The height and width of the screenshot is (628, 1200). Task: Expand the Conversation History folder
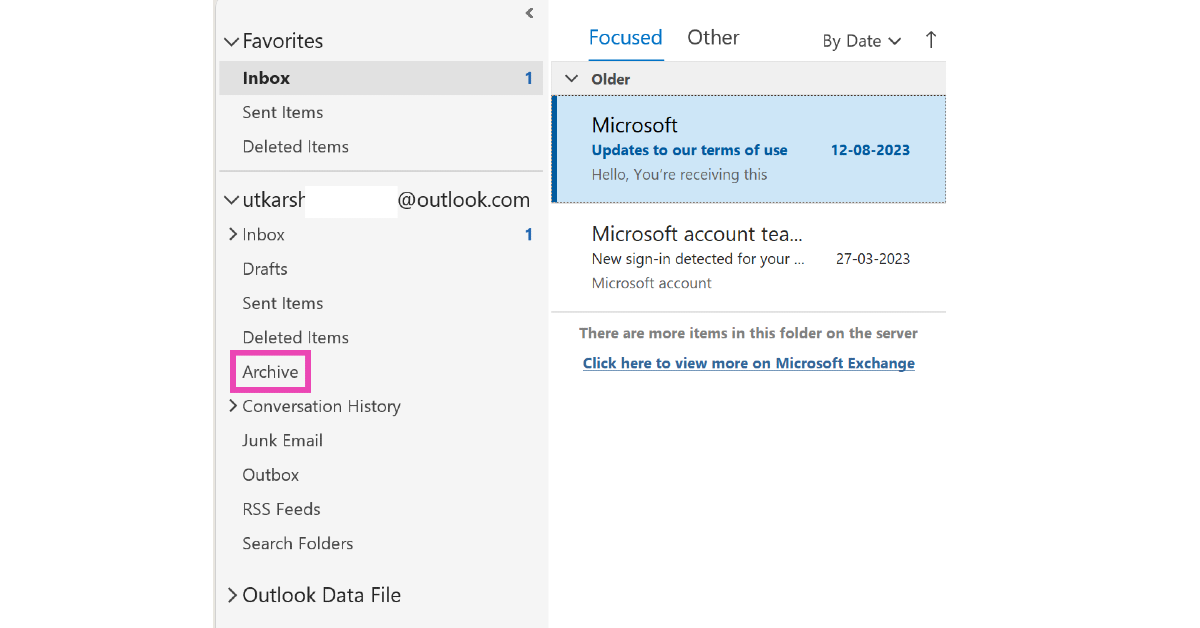click(233, 406)
